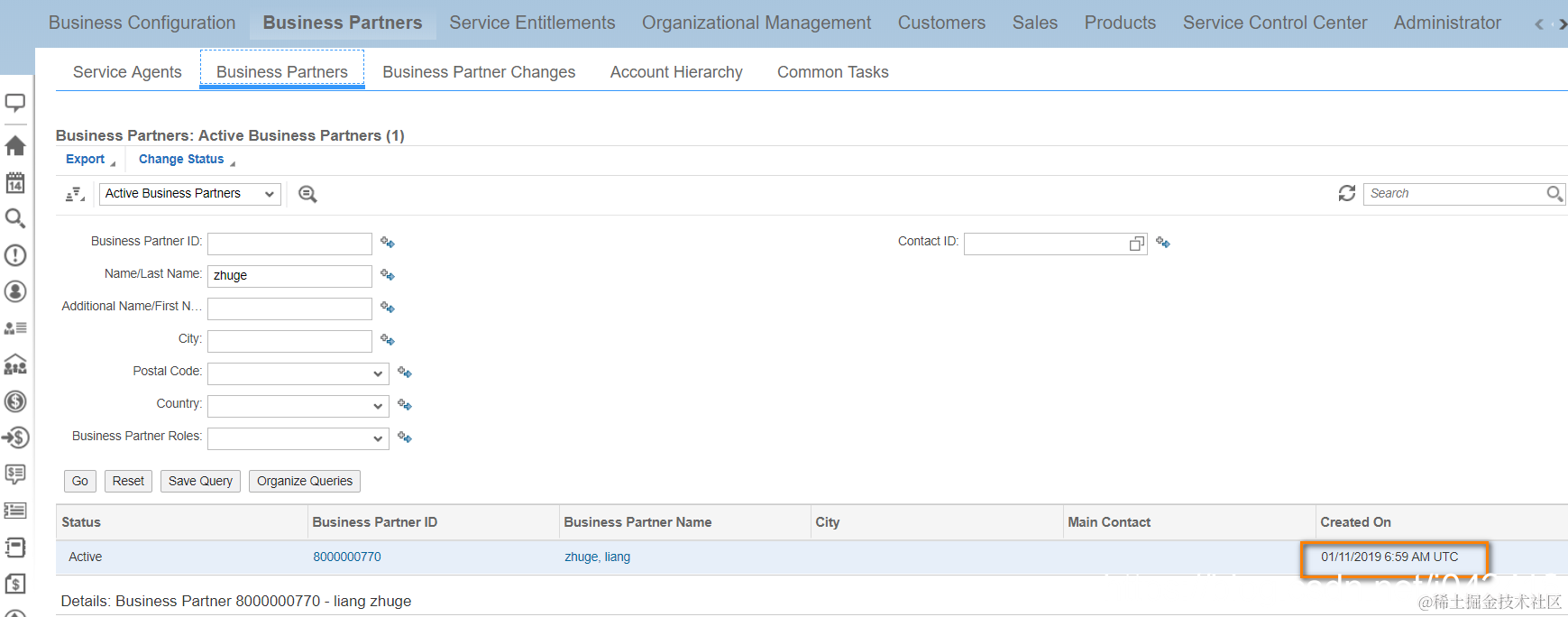This screenshot has width=1568, height=617.
Task: Click the Search input box
Action: pos(1455,193)
